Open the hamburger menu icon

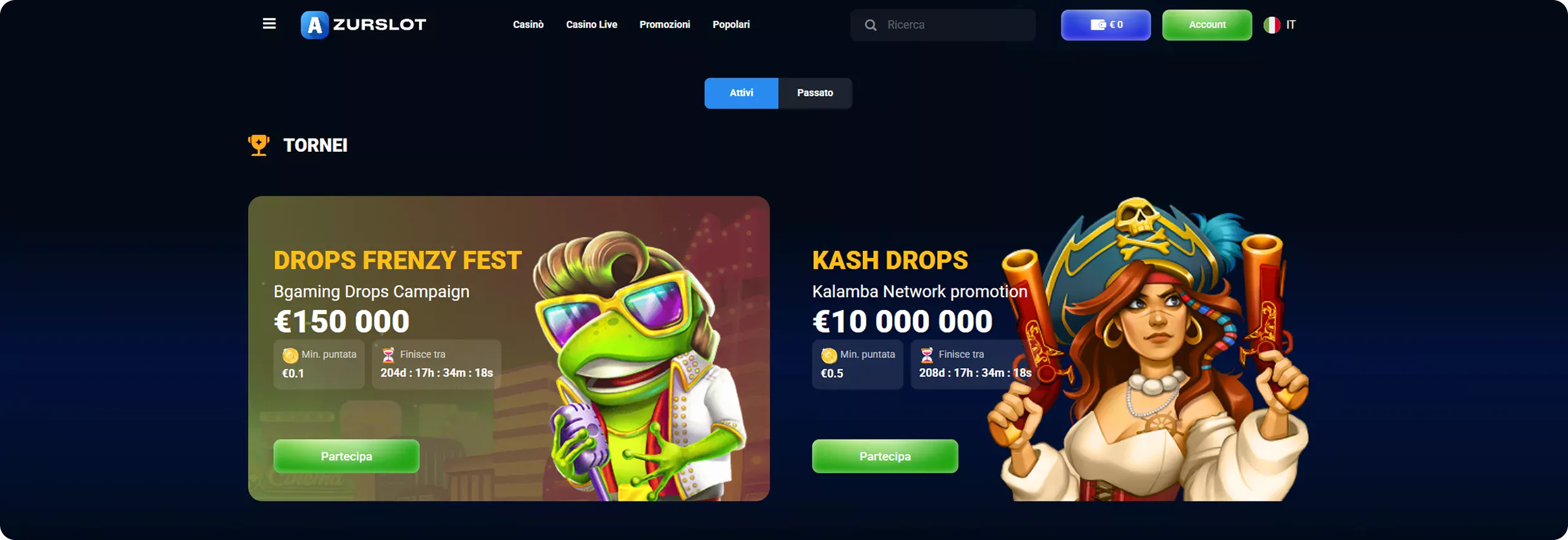(269, 24)
